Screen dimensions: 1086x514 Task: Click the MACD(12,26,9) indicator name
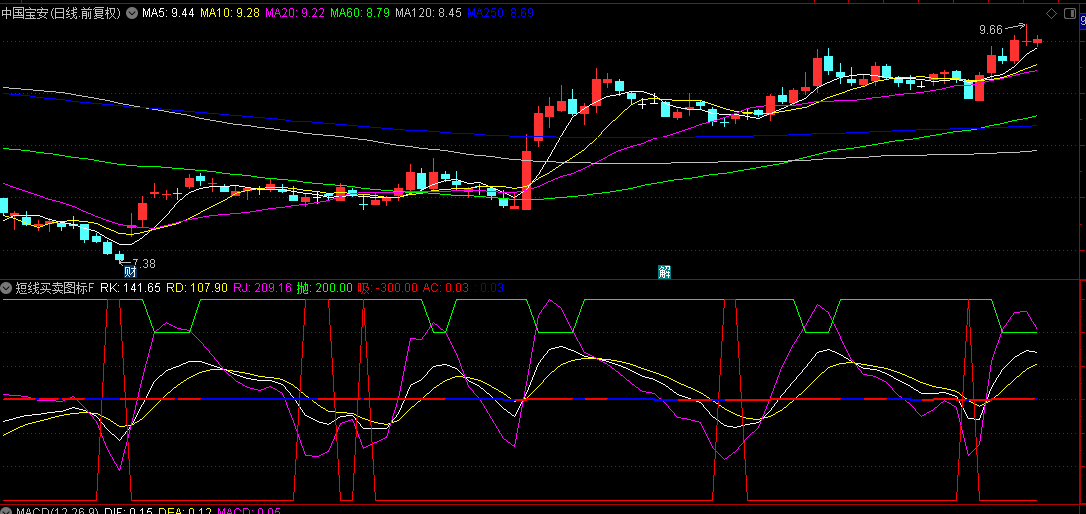pos(57,511)
